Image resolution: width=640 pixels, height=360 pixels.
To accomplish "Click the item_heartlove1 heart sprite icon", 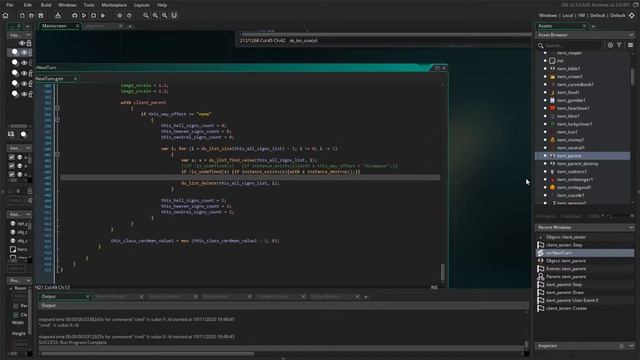I will tap(552, 108).
